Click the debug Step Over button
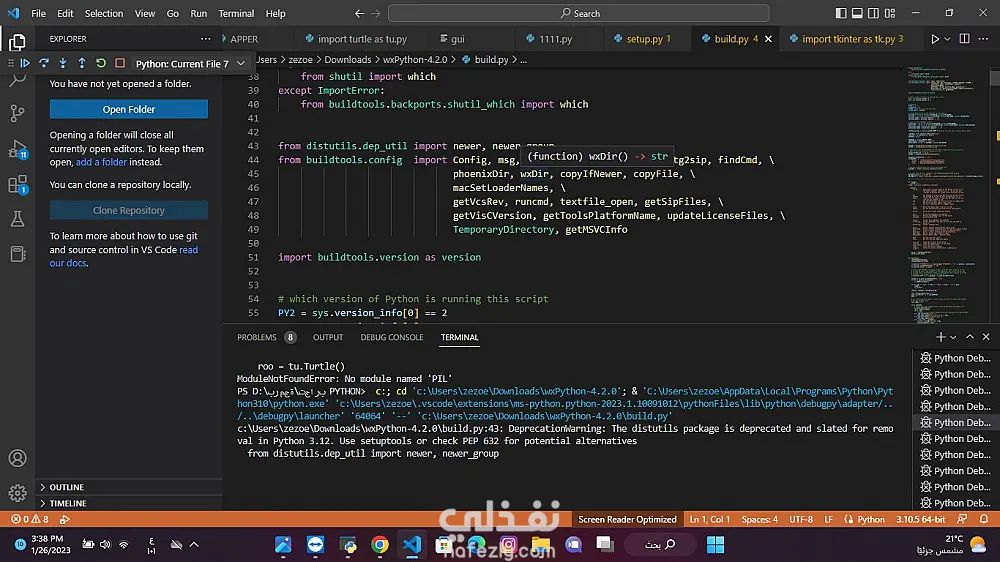This screenshot has width=1000, height=562. coord(43,63)
